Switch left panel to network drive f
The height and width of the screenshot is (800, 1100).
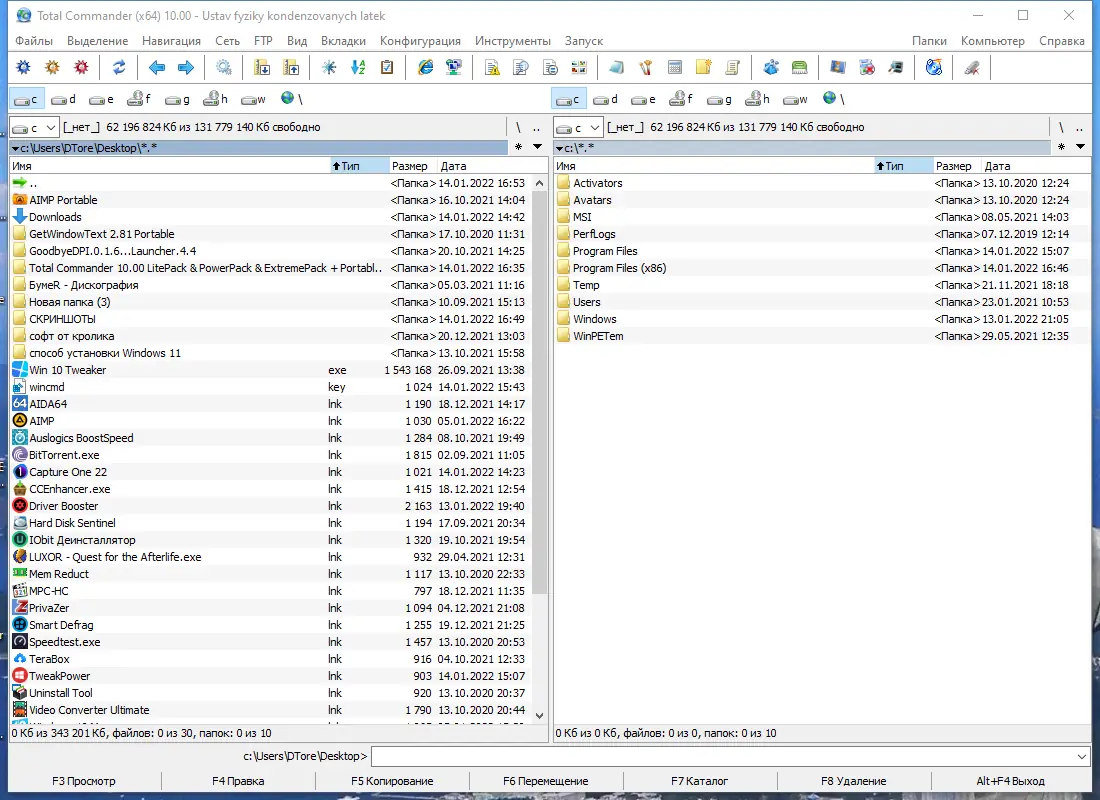[140, 100]
